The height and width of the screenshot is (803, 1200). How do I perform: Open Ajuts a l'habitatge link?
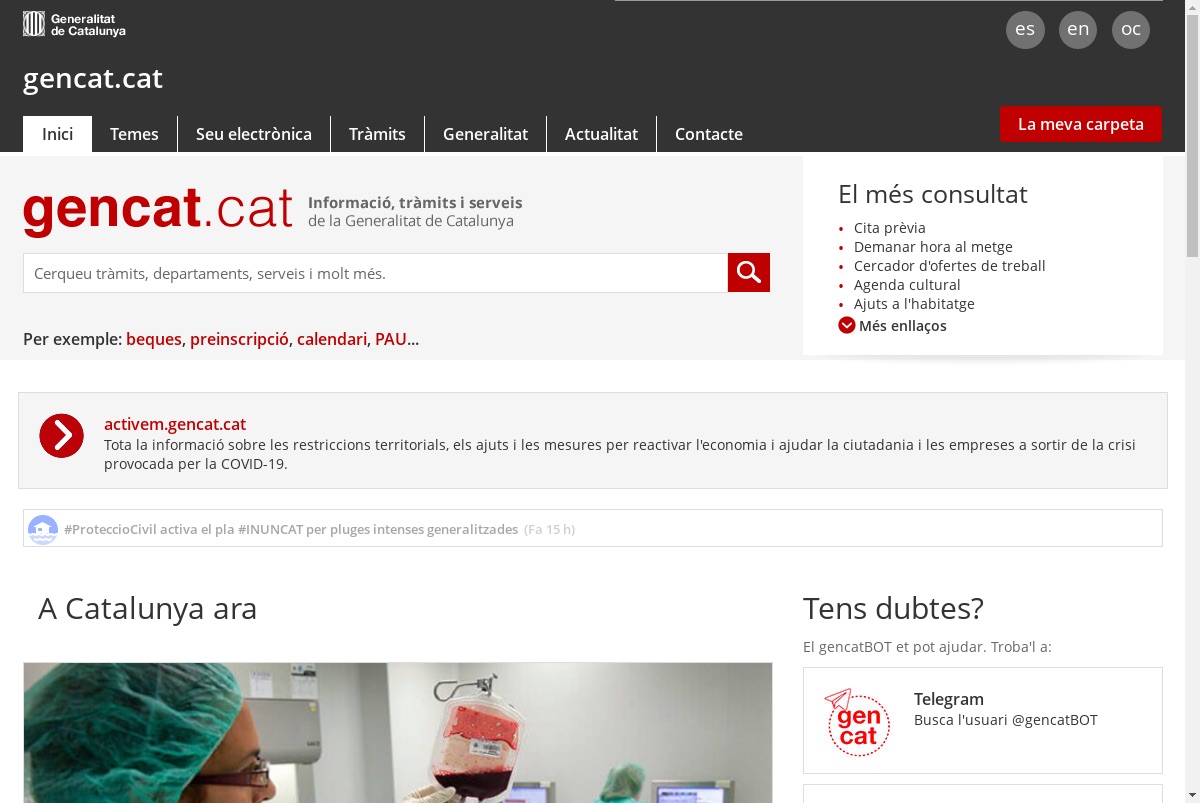click(x=914, y=304)
